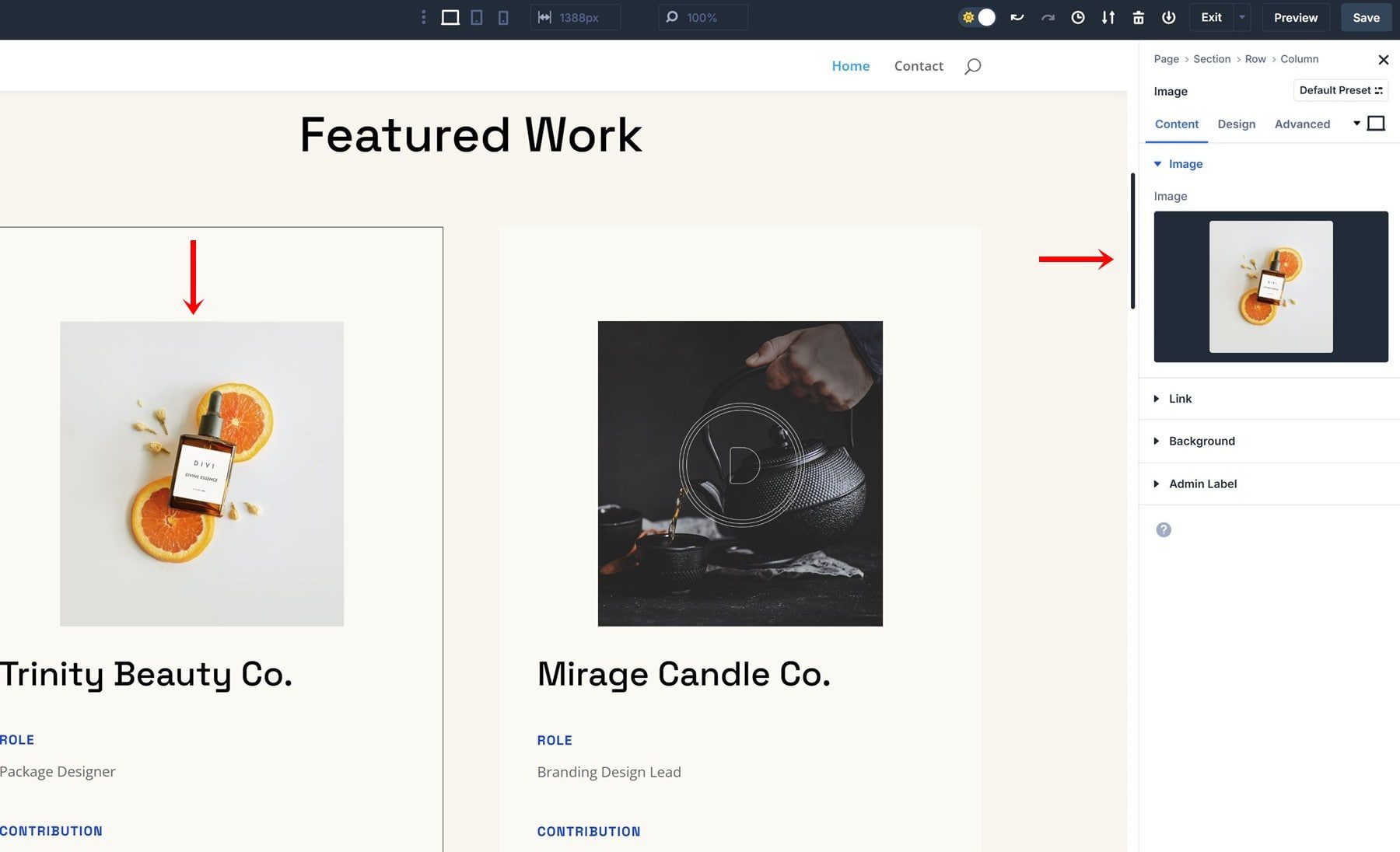Switch to the Advanced tab
The width and height of the screenshot is (1400, 852).
click(1302, 124)
